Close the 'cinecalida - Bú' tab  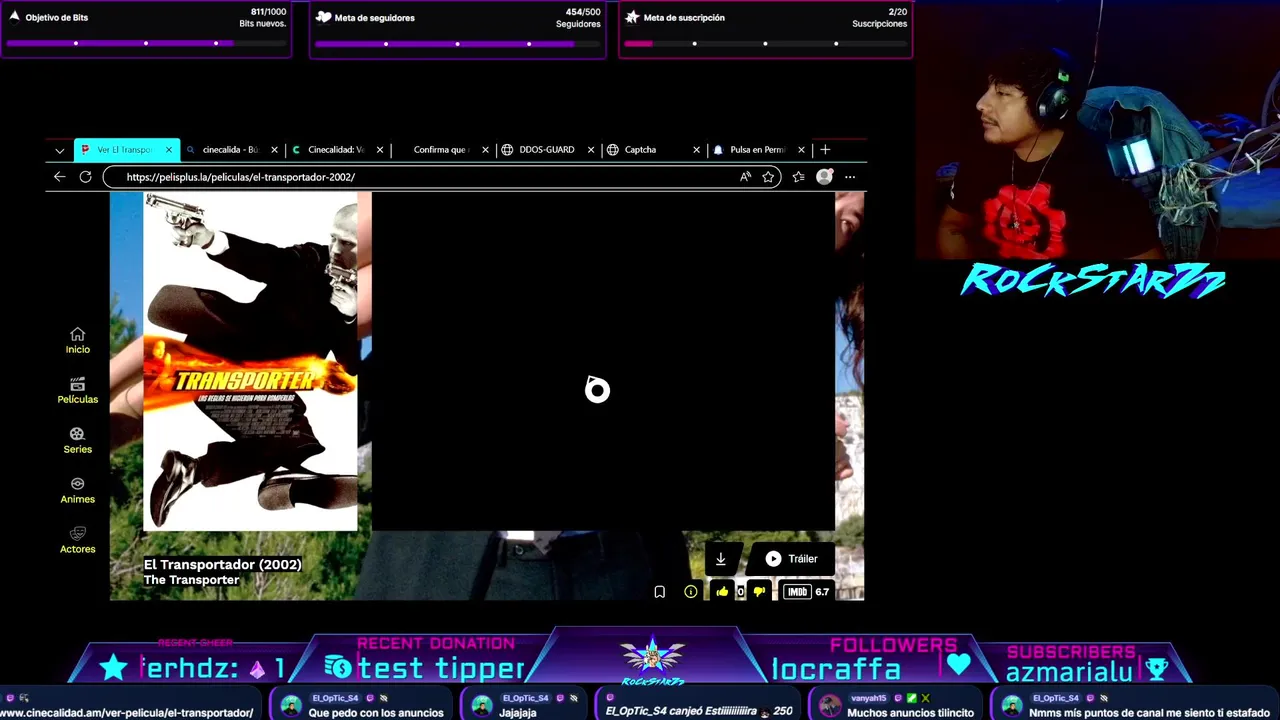click(274, 150)
